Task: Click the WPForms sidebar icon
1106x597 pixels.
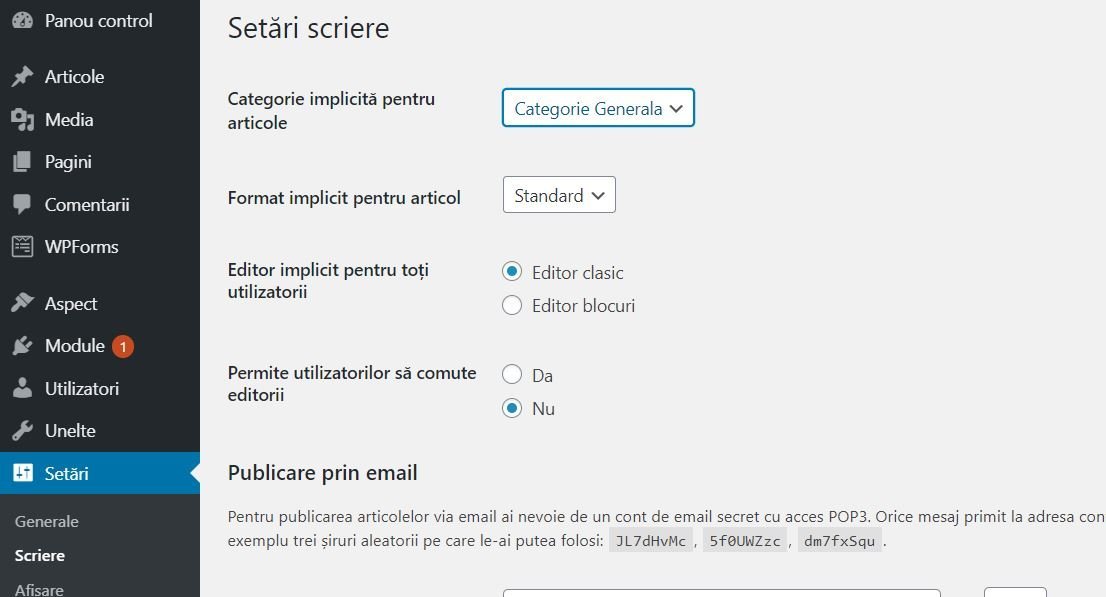Action: click(22, 247)
